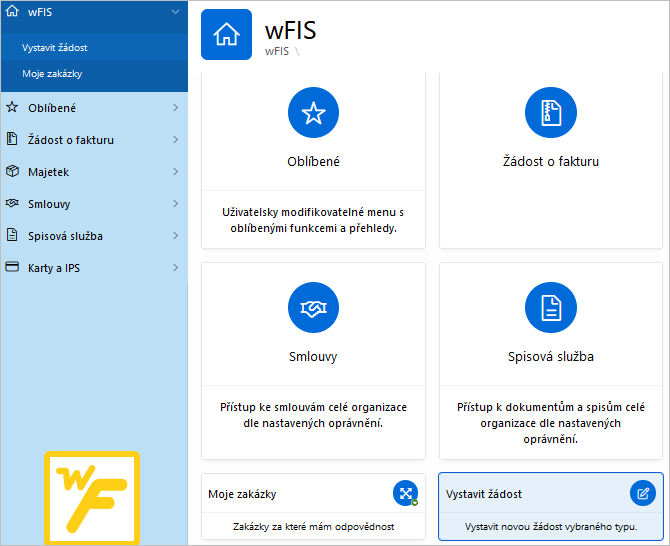Click the wFIS breadcrumb link
The width and height of the screenshot is (670, 546).
pyautogui.click(x=276, y=51)
